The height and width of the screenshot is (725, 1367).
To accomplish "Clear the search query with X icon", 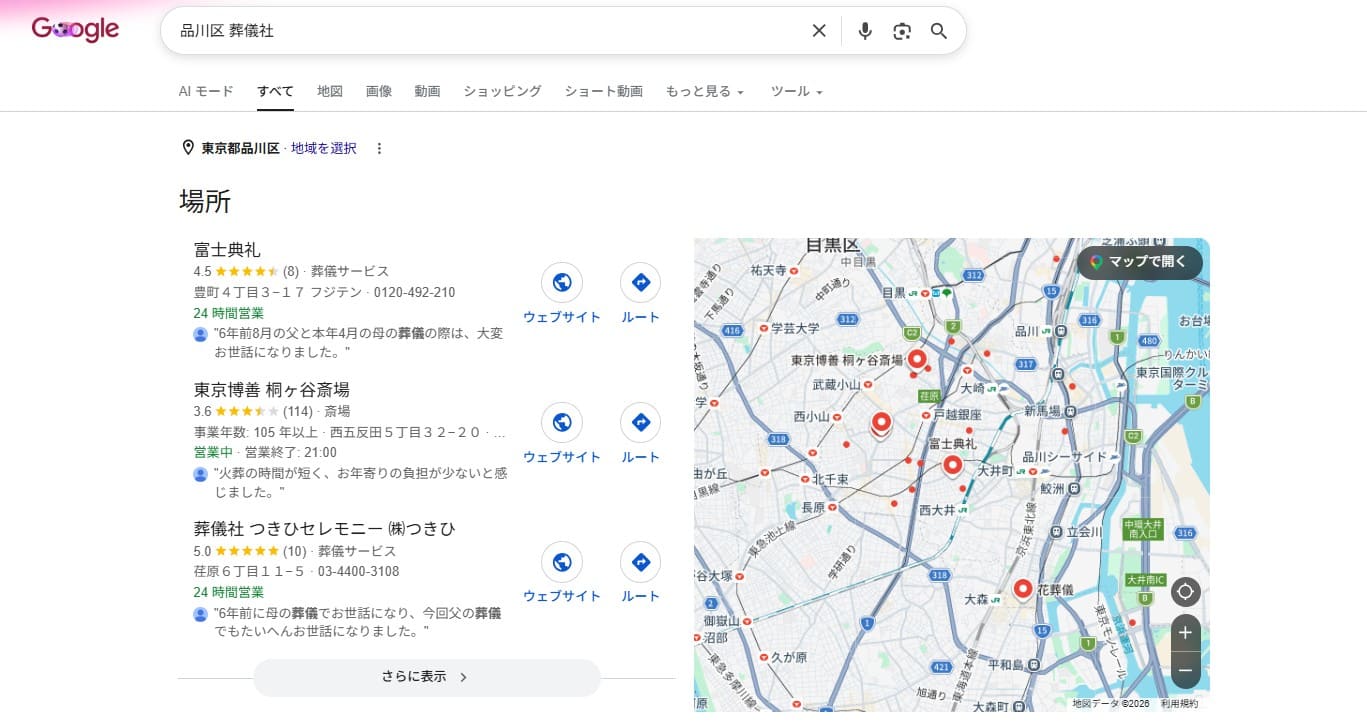I will click(819, 31).
